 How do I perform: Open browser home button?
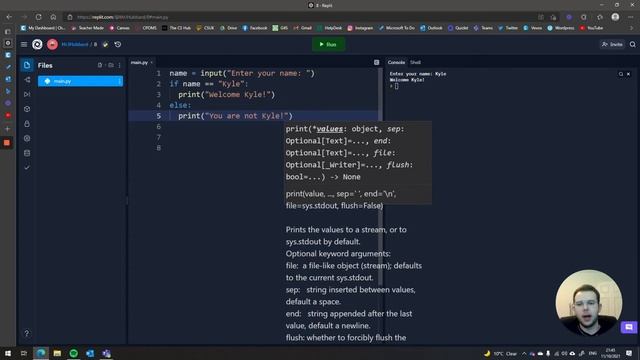(x=53, y=17)
